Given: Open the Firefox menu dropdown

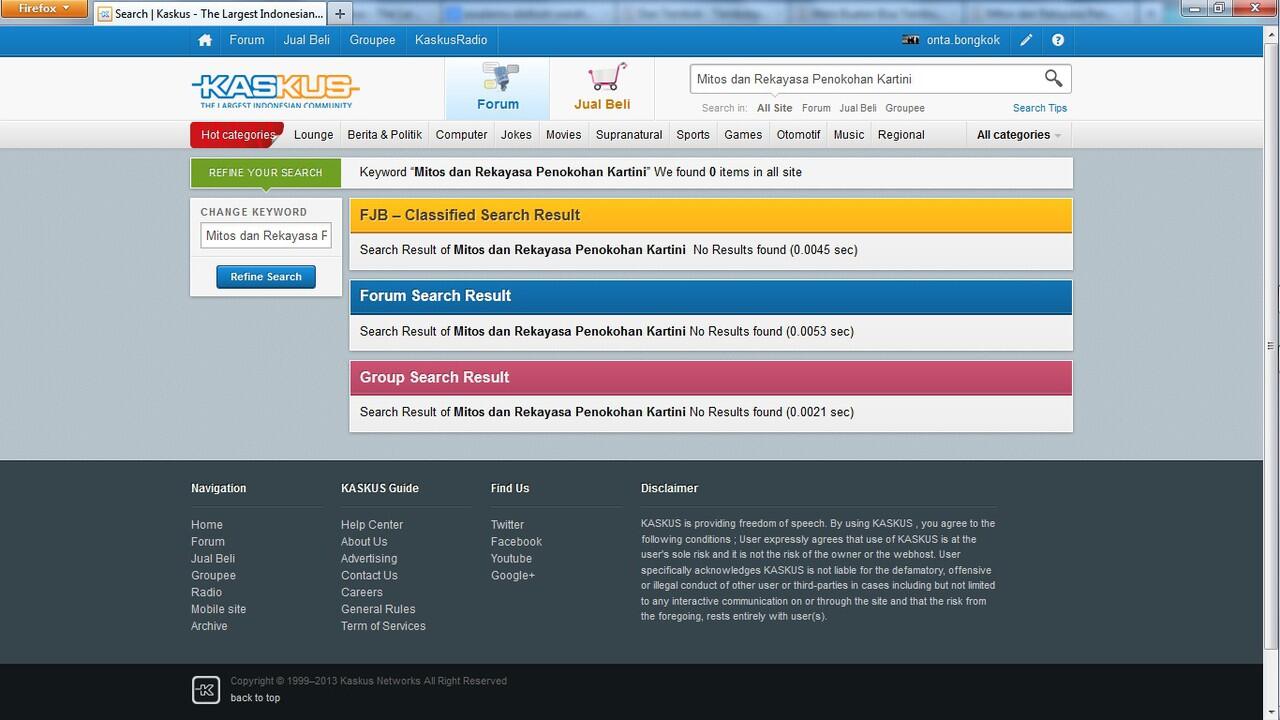Looking at the screenshot, I should point(44,8).
